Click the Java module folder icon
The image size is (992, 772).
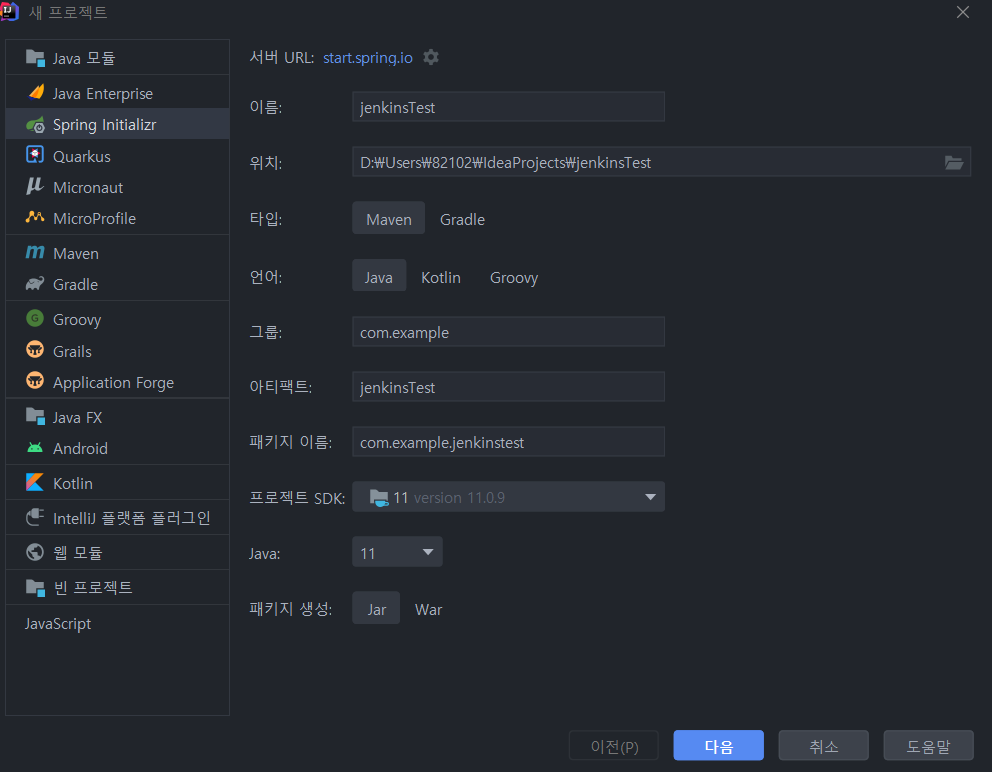click(35, 58)
